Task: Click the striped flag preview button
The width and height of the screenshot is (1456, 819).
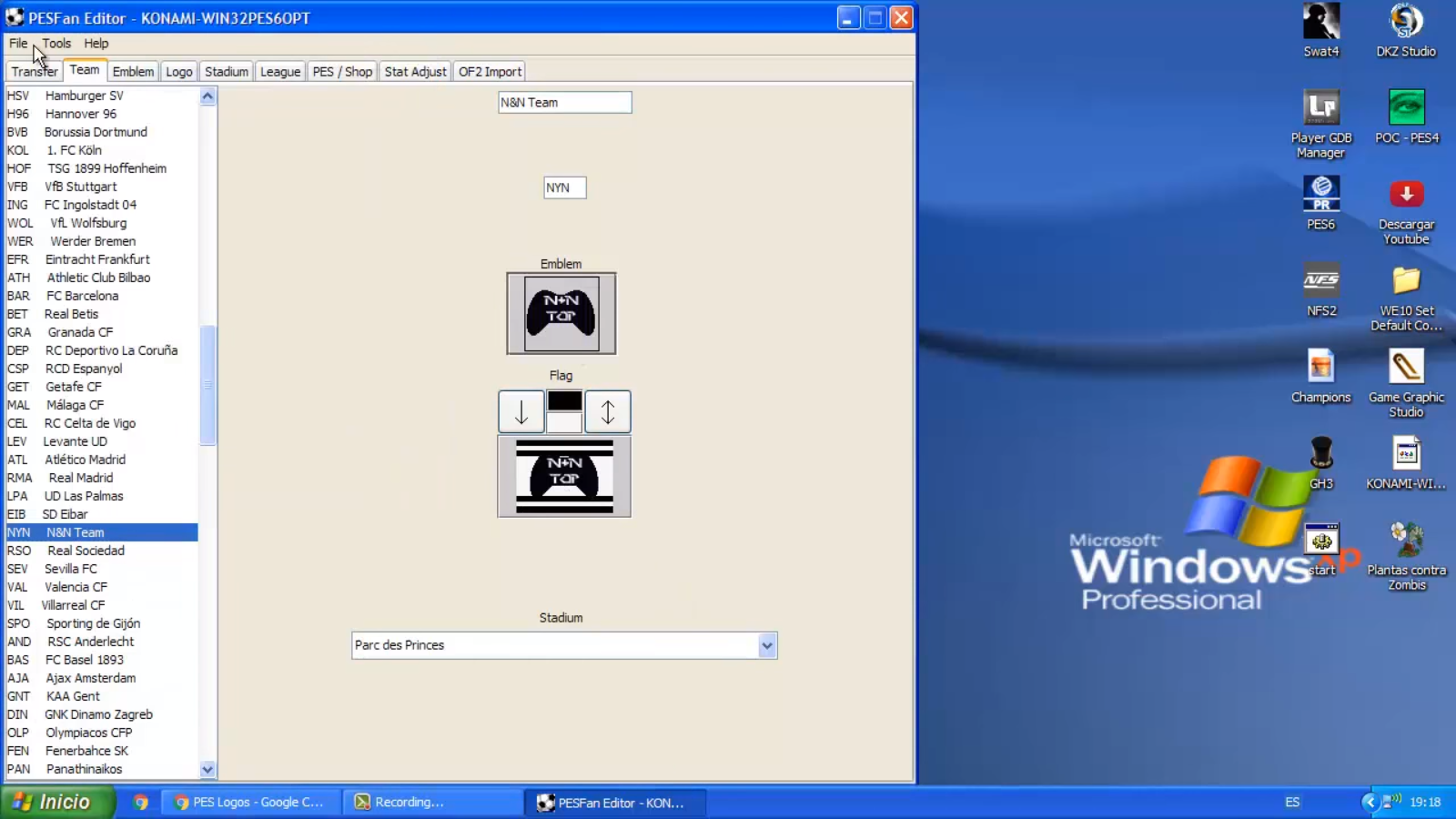Action: click(564, 476)
